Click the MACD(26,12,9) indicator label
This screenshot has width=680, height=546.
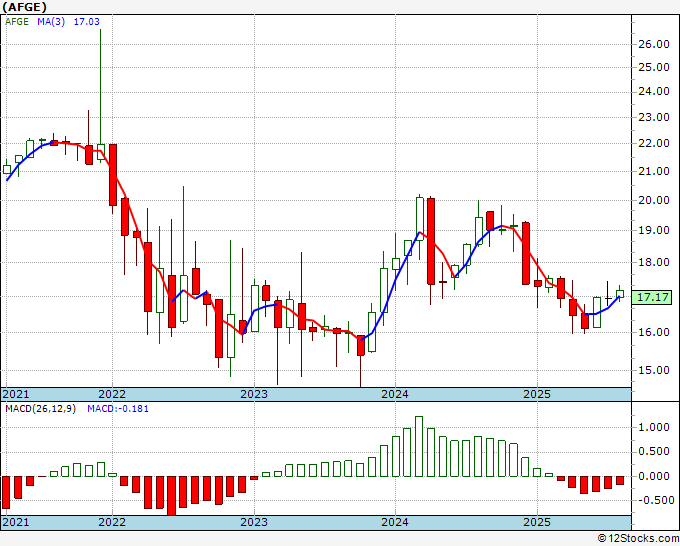(40, 409)
